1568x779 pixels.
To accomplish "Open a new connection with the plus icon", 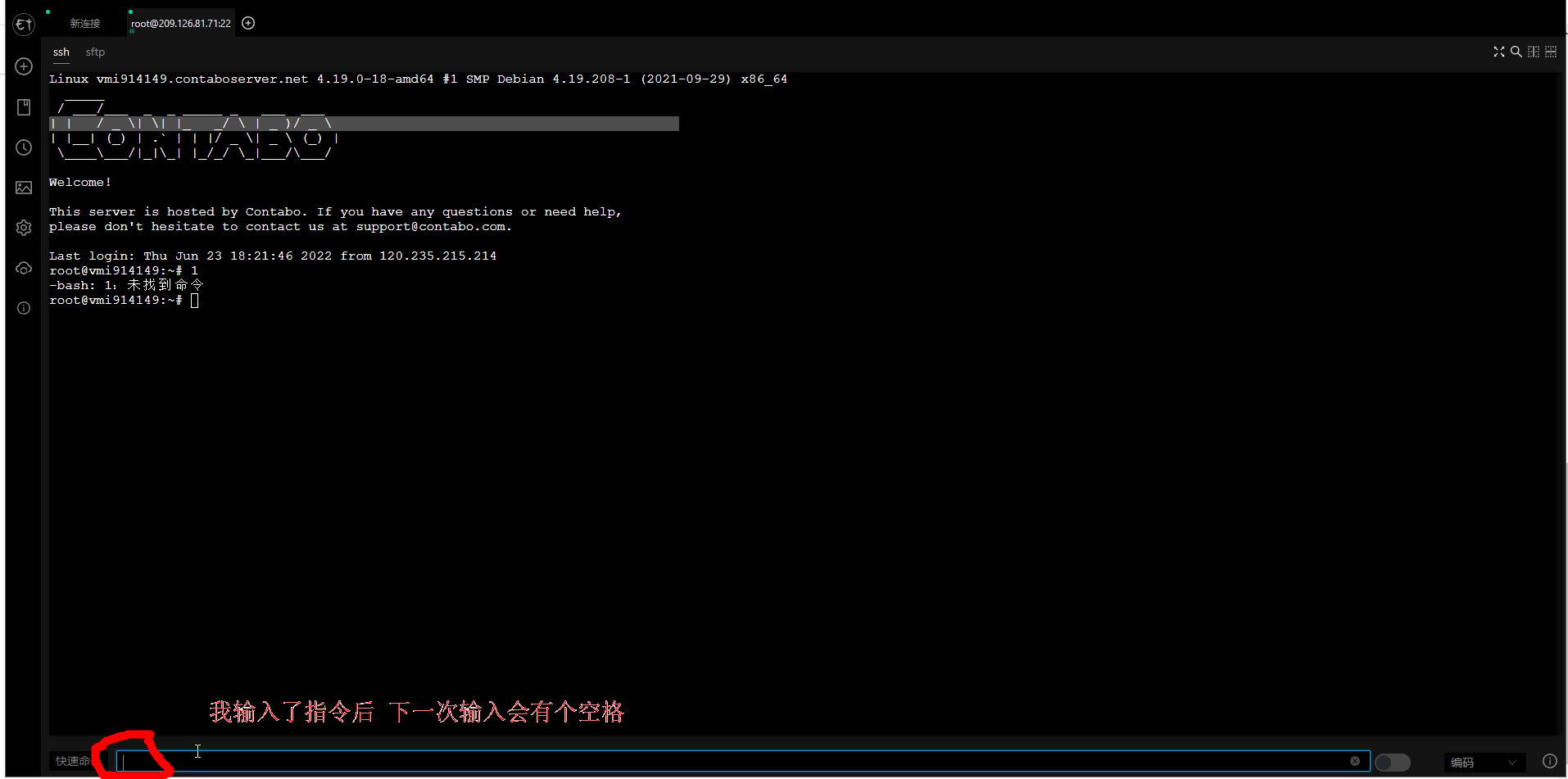I will 23,66.
